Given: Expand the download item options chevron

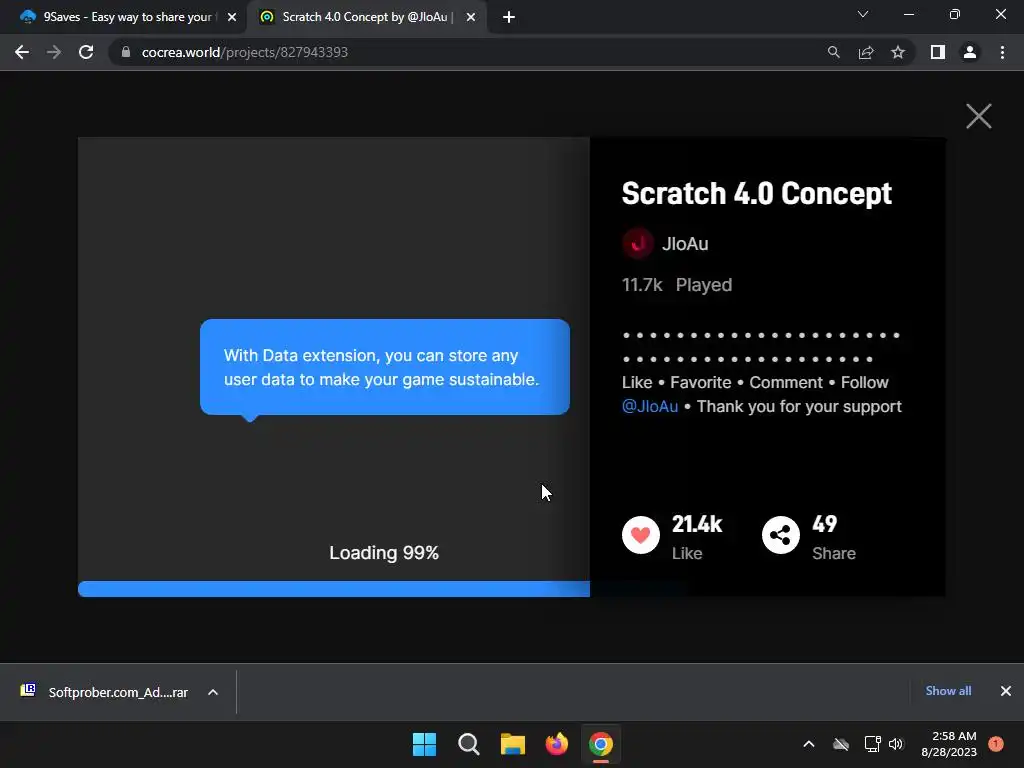Looking at the screenshot, I should (x=213, y=692).
